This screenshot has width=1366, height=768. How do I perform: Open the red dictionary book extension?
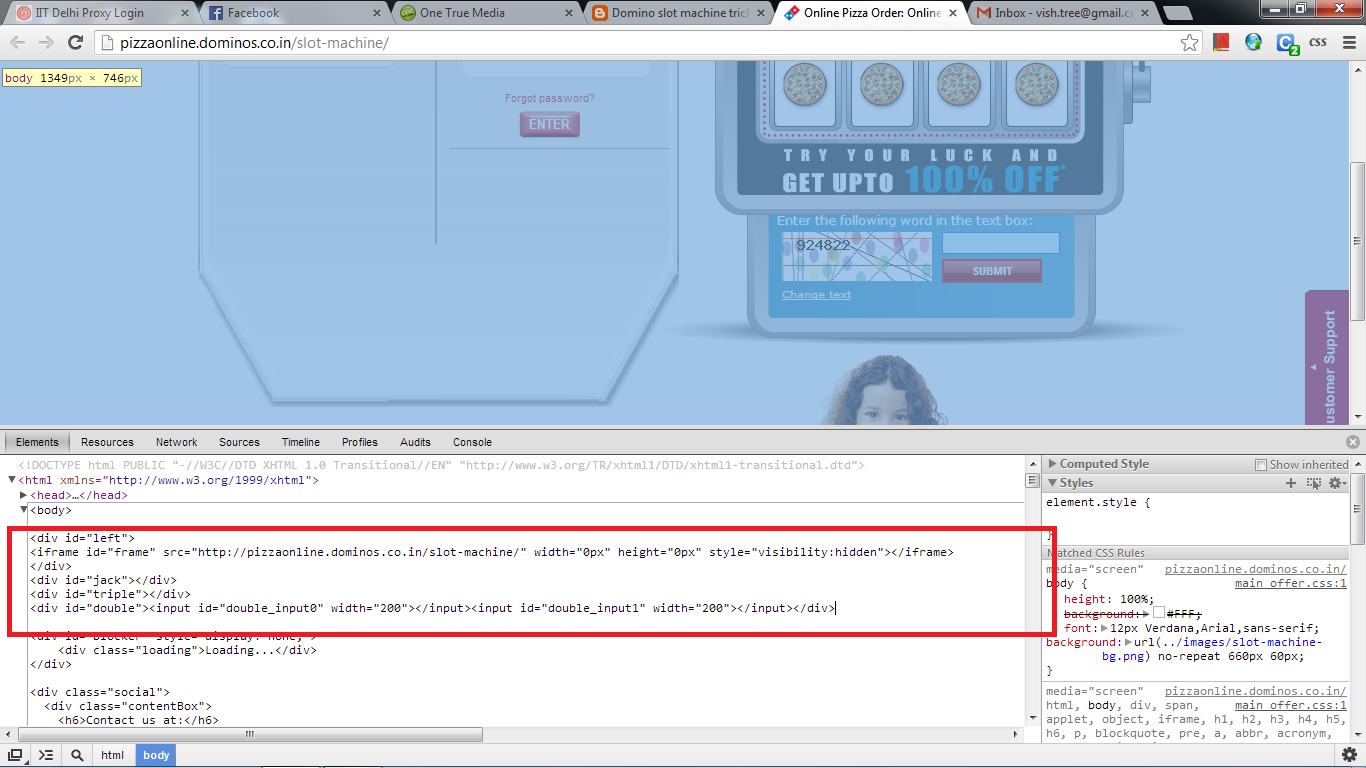pyautogui.click(x=1221, y=43)
